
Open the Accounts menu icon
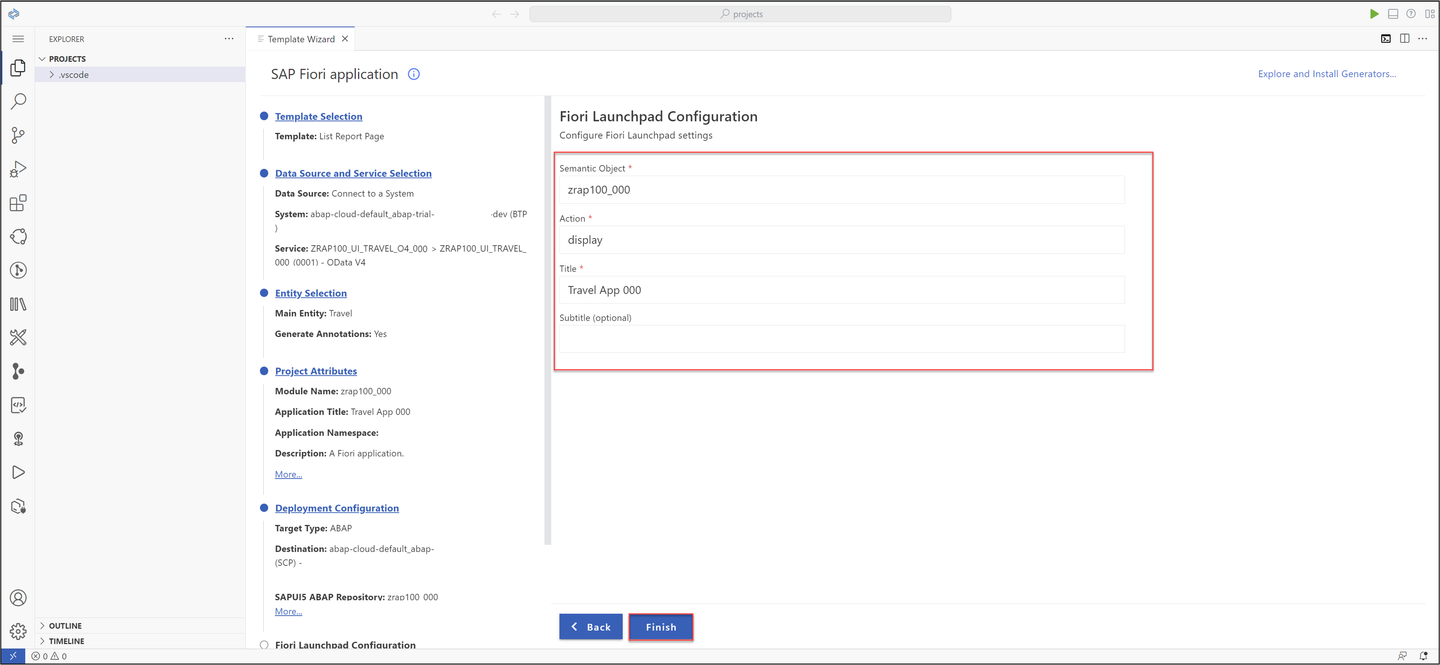click(x=18, y=598)
